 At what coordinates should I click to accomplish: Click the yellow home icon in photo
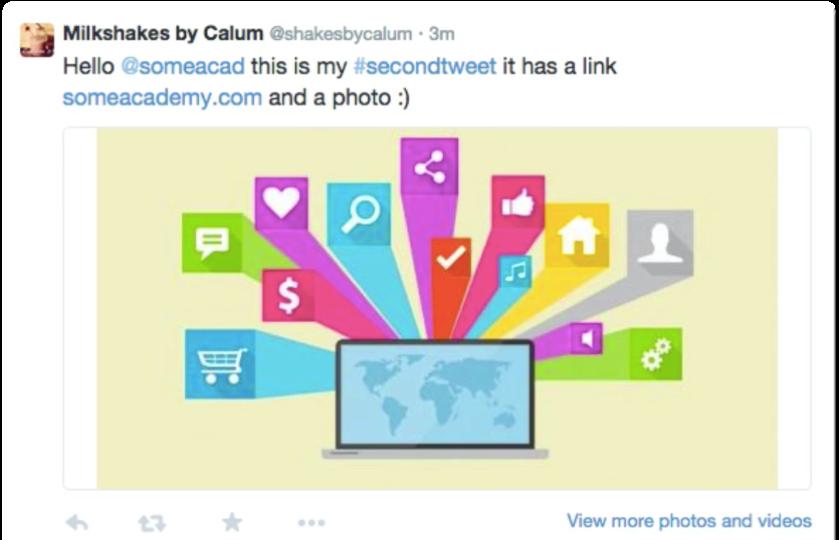coord(577,235)
